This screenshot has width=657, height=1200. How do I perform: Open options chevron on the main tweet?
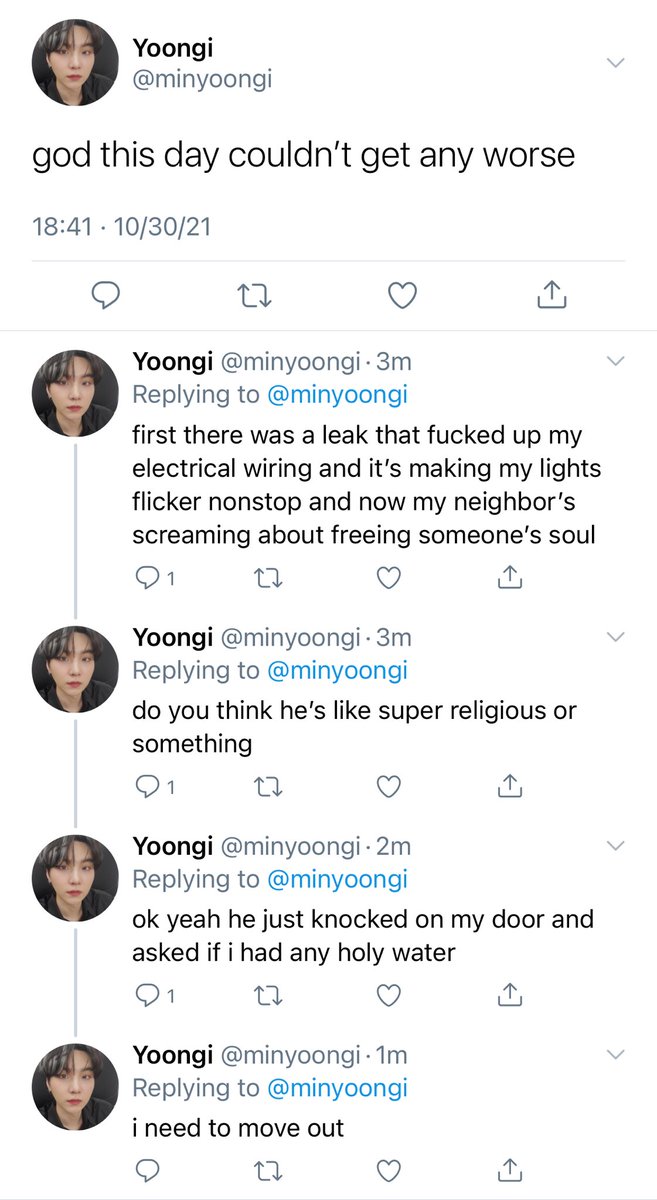click(616, 62)
